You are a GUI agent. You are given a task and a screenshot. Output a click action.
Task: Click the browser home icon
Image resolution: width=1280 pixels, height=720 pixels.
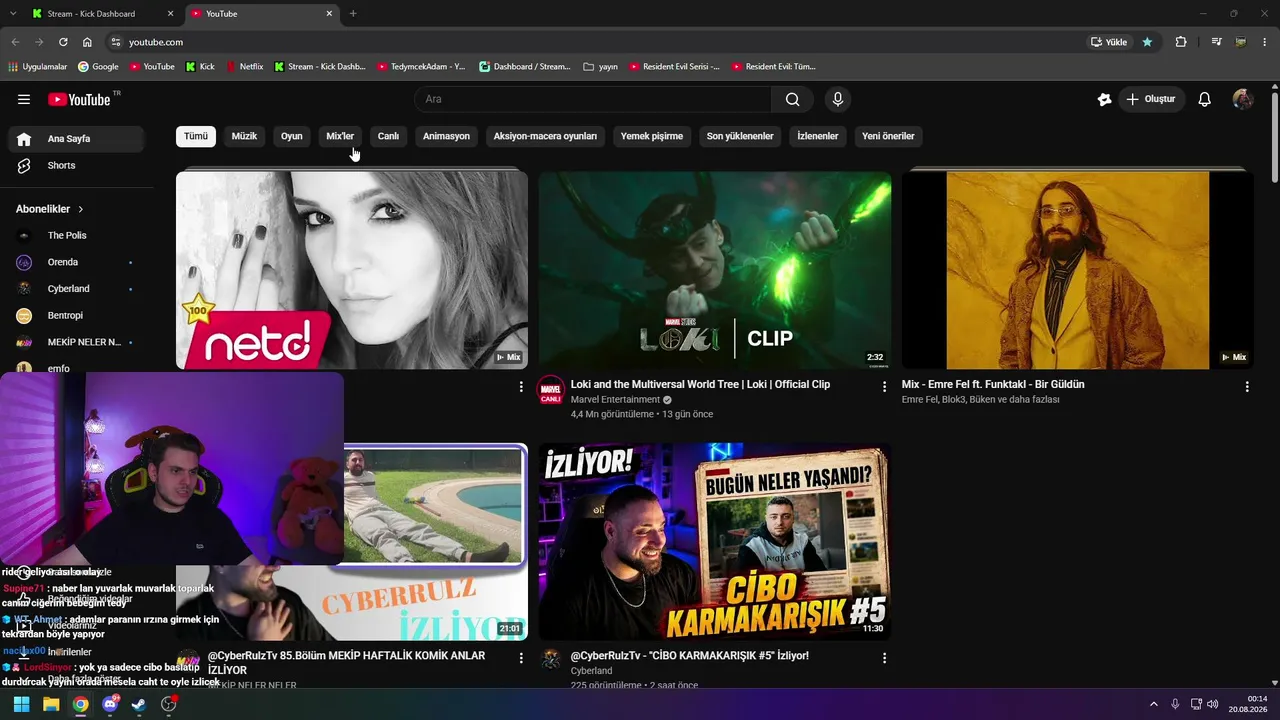pos(87,42)
